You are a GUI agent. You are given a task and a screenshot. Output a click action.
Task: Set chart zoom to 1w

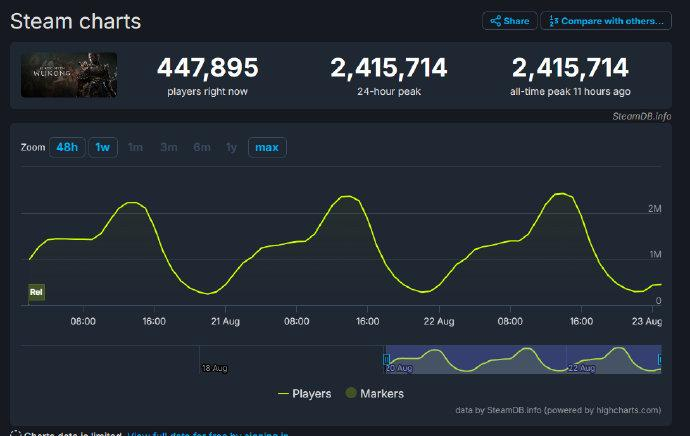(x=102, y=147)
